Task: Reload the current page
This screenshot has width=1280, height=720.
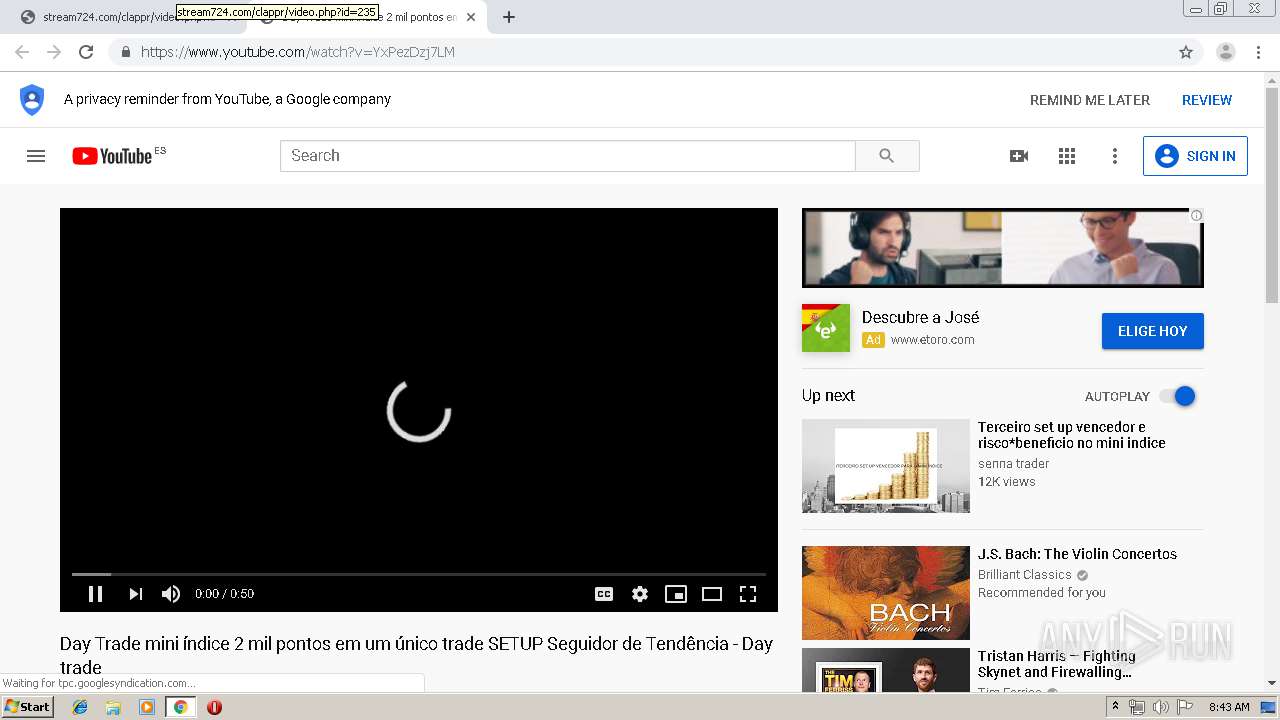Action: tap(86, 52)
